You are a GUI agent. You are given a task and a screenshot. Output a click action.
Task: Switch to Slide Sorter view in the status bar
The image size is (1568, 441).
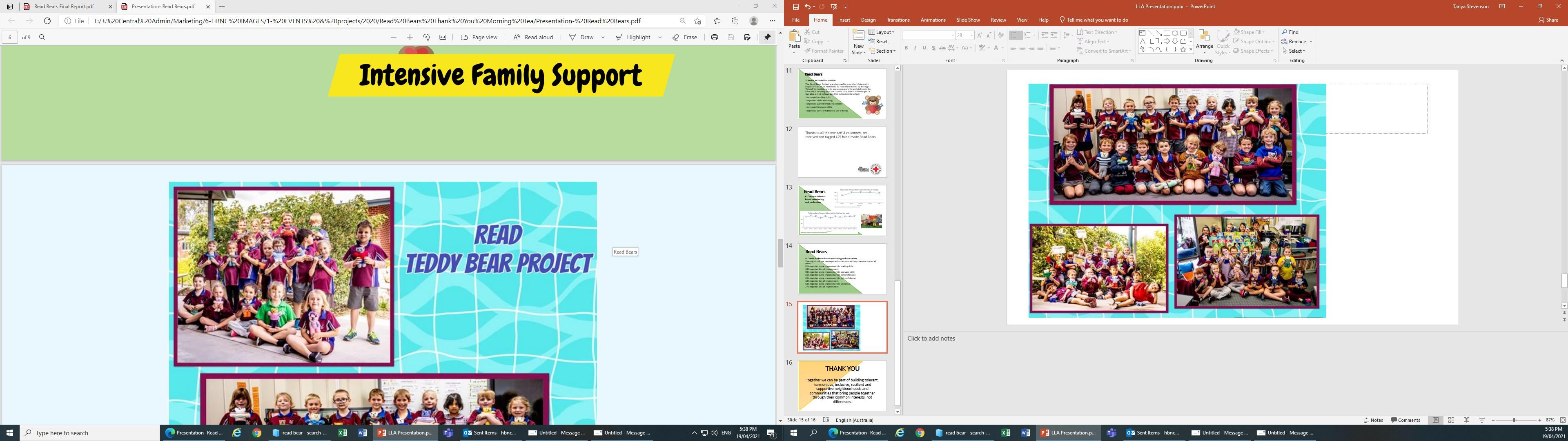[x=1451, y=420]
